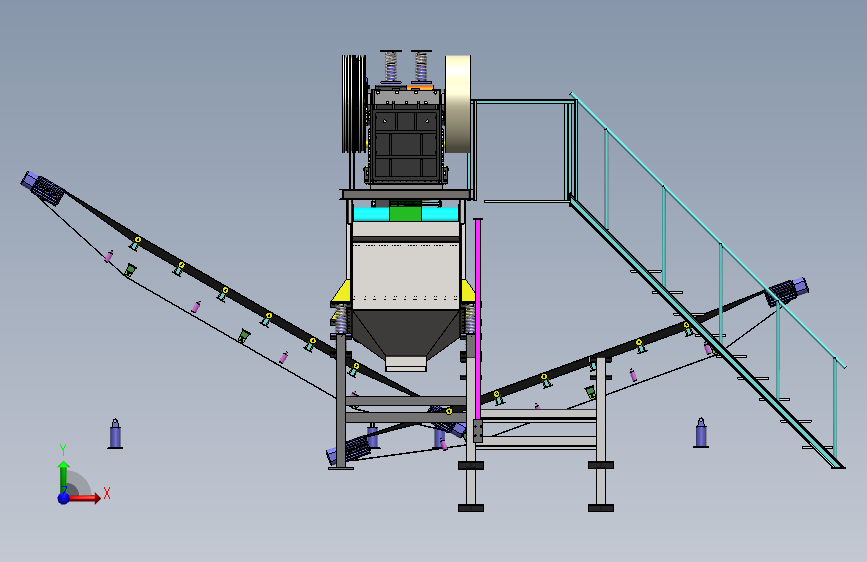Click the tail pulley at the left frame base

(349, 449)
